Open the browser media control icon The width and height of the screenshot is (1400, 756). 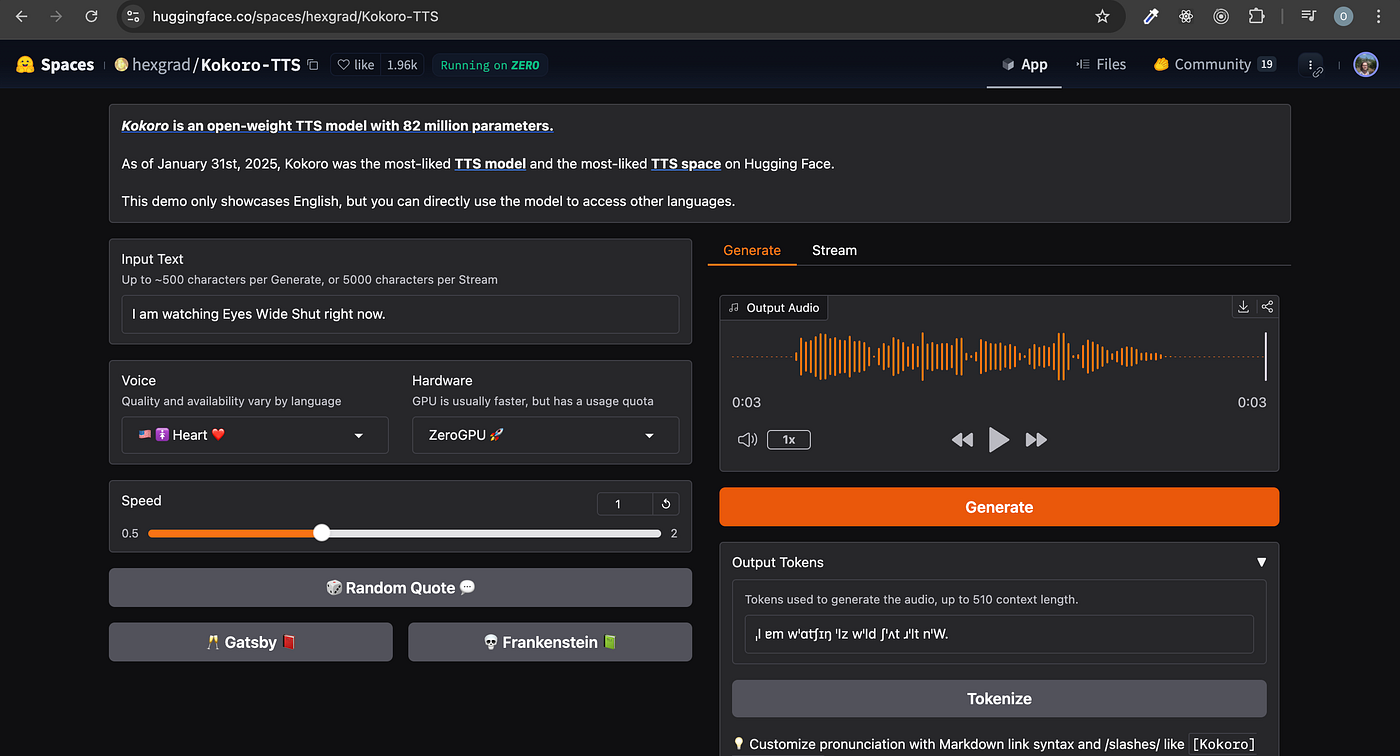(x=1308, y=16)
